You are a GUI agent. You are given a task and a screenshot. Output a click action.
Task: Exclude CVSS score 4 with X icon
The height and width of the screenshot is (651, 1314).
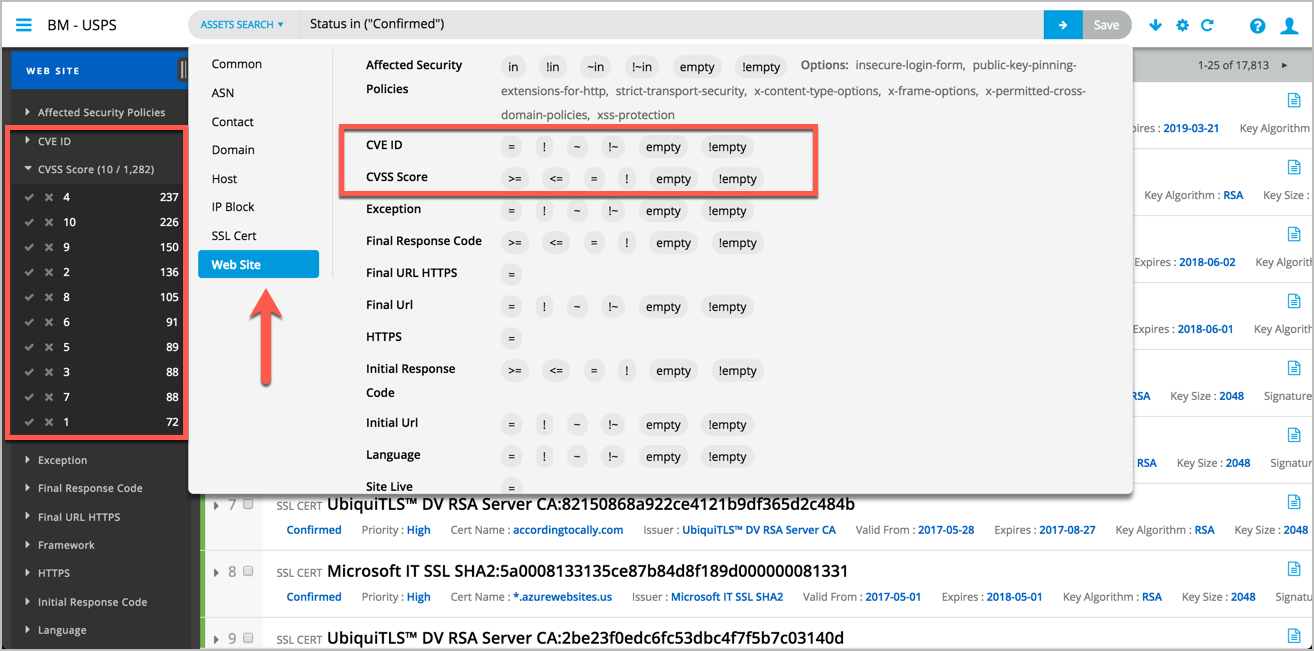tap(48, 197)
